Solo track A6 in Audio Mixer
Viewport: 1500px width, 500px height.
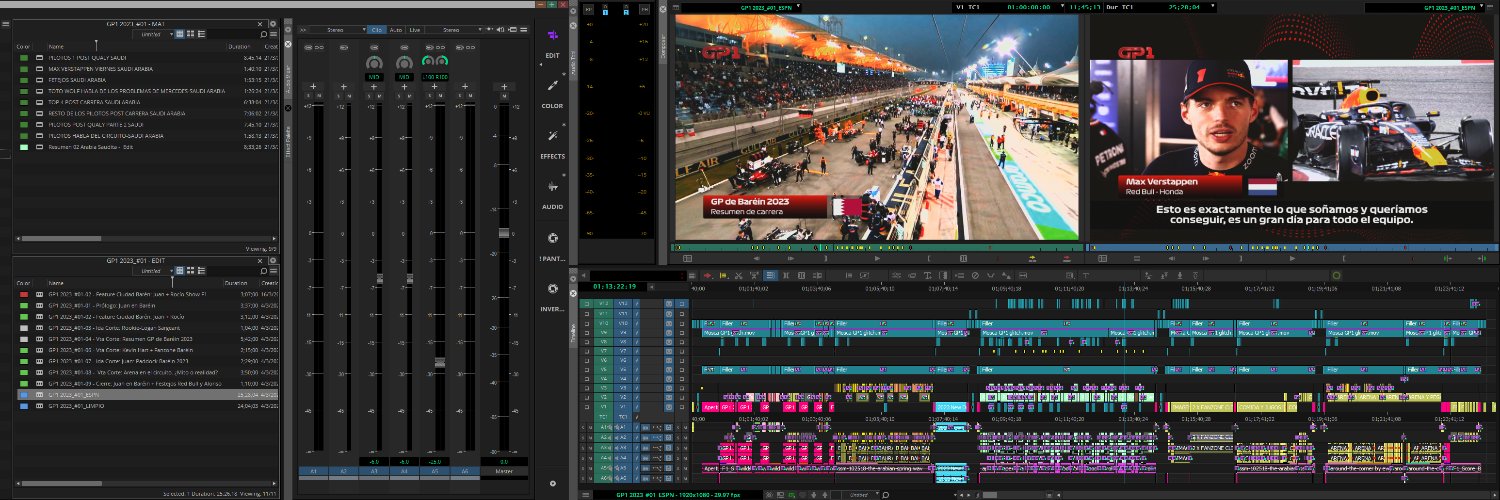point(460,95)
